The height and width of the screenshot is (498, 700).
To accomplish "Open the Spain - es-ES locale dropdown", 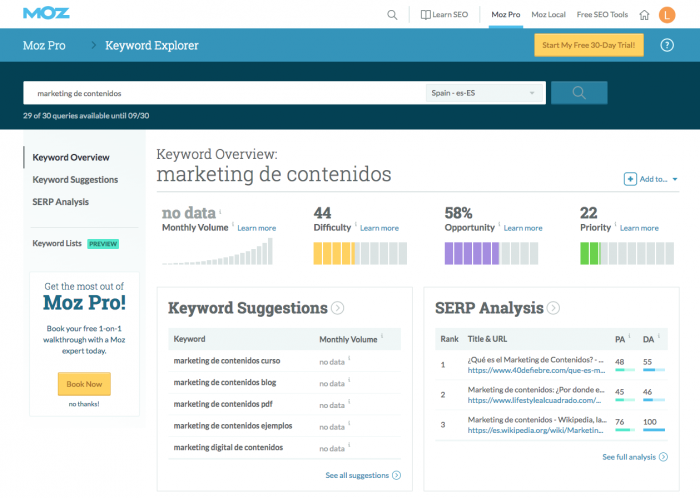I will (483, 93).
